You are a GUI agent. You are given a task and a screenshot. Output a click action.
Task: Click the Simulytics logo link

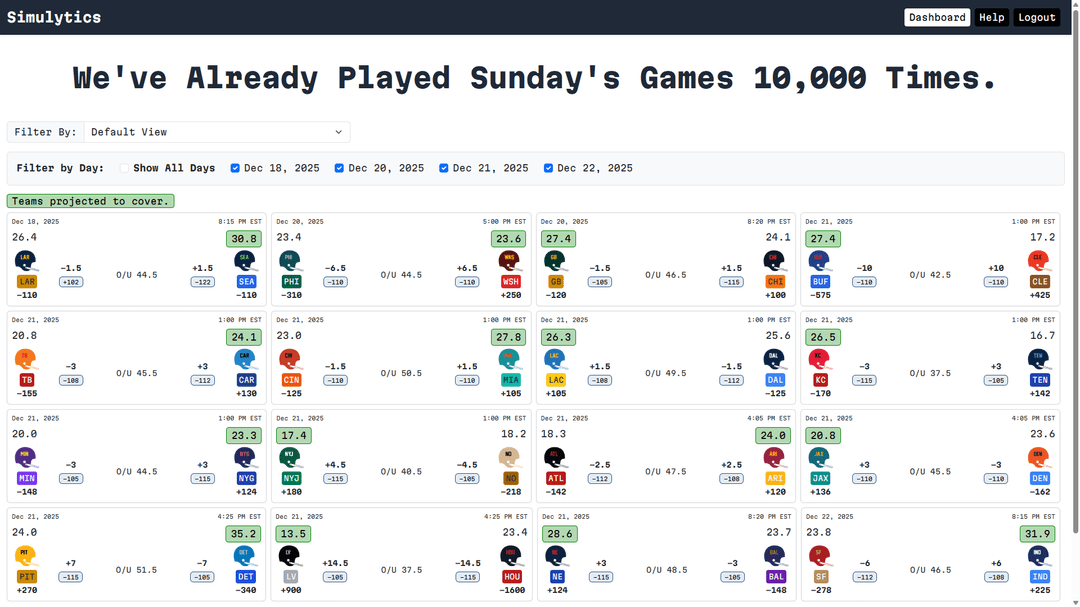click(x=54, y=17)
